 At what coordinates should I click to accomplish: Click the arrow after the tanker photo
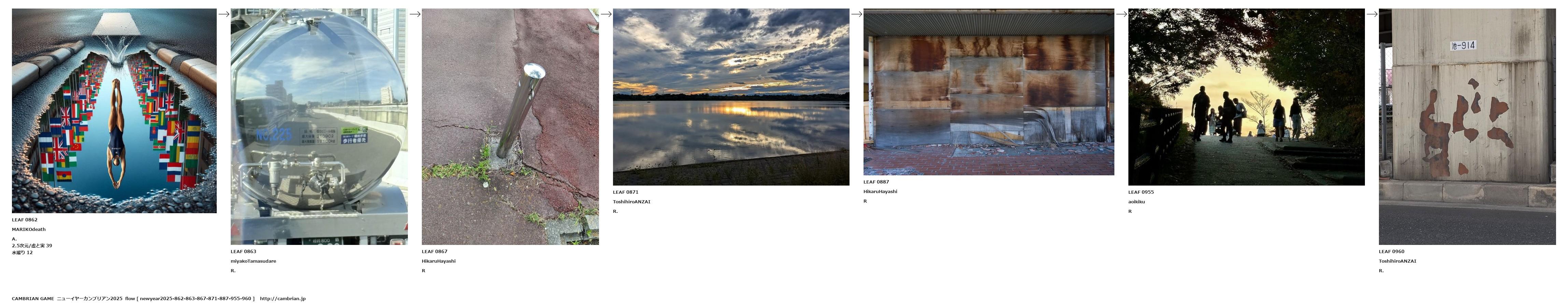coord(415,14)
